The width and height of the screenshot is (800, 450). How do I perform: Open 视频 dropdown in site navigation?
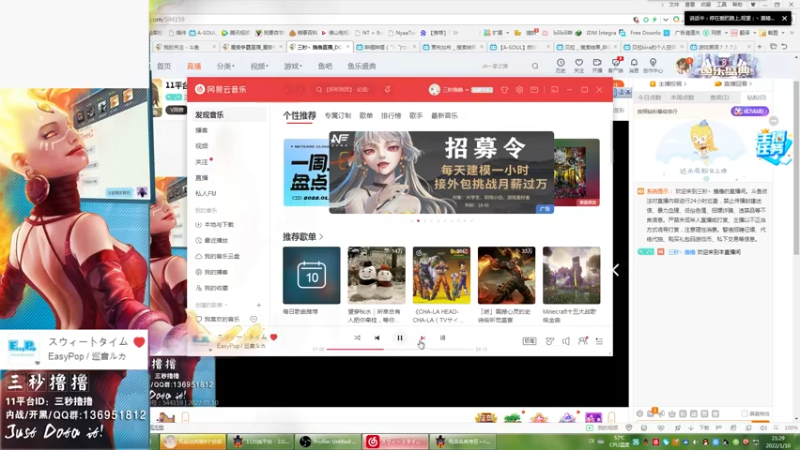point(259,66)
